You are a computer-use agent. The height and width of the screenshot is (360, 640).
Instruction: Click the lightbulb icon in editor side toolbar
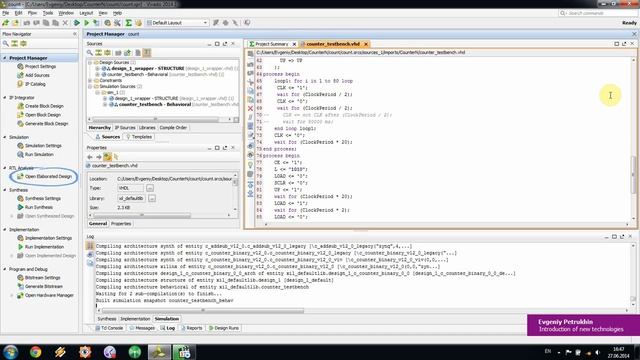click(250, 164)
